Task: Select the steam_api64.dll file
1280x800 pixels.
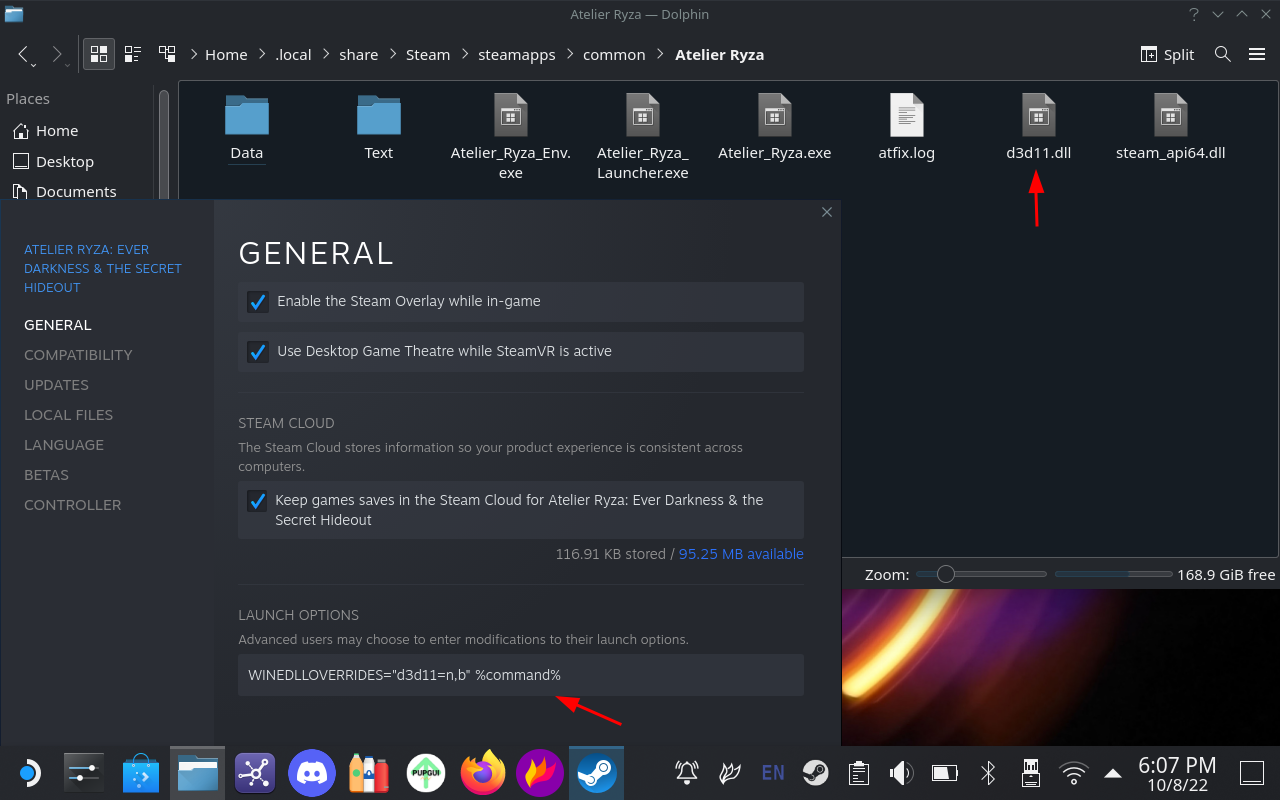Action: pyautogui.click(x=1171, y=127)
